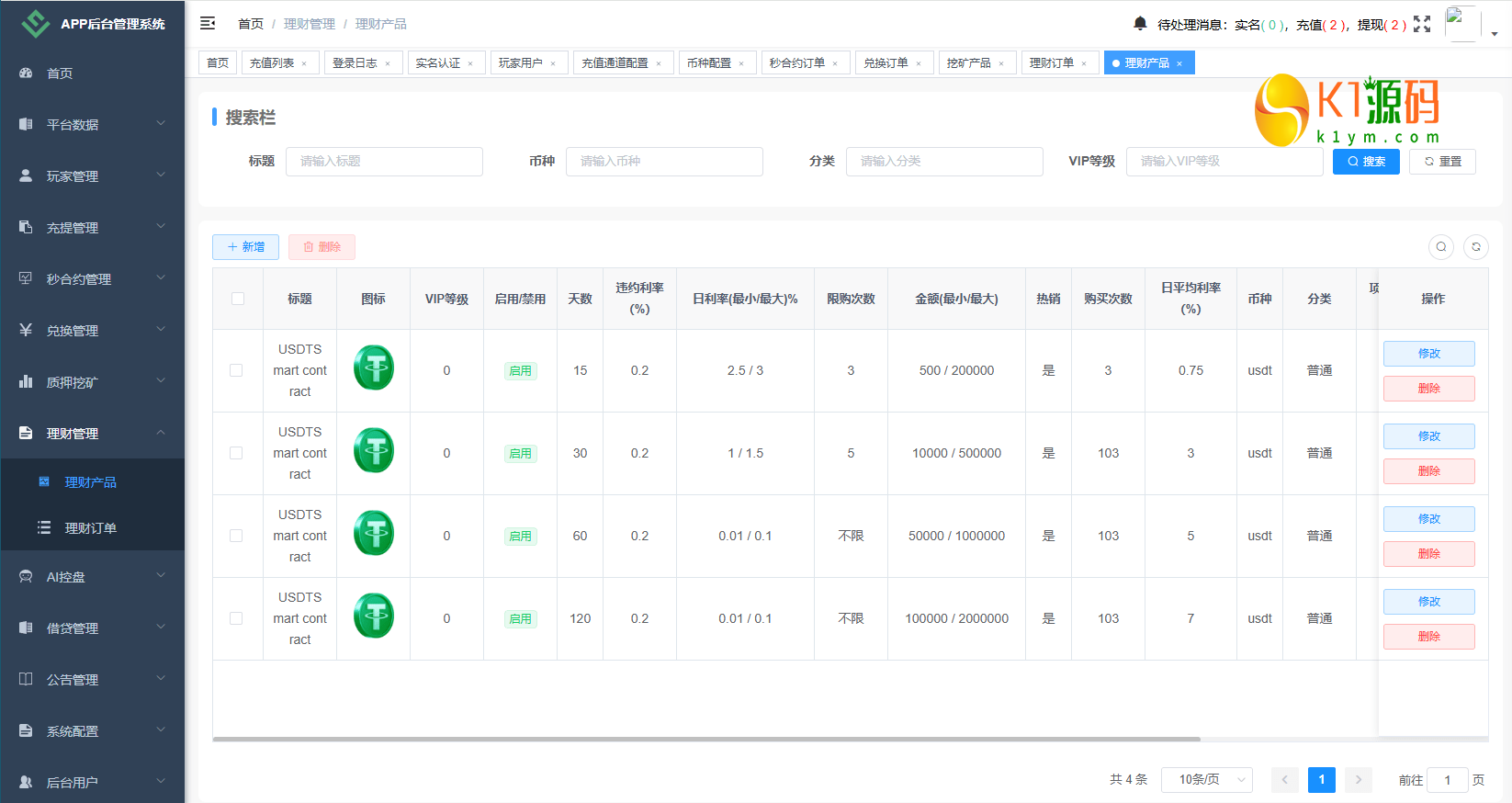Image resolution: width=1512 pixels, height=803 pixels.
Task: Click the 新增 add button
Action: [x=245, y=246]
